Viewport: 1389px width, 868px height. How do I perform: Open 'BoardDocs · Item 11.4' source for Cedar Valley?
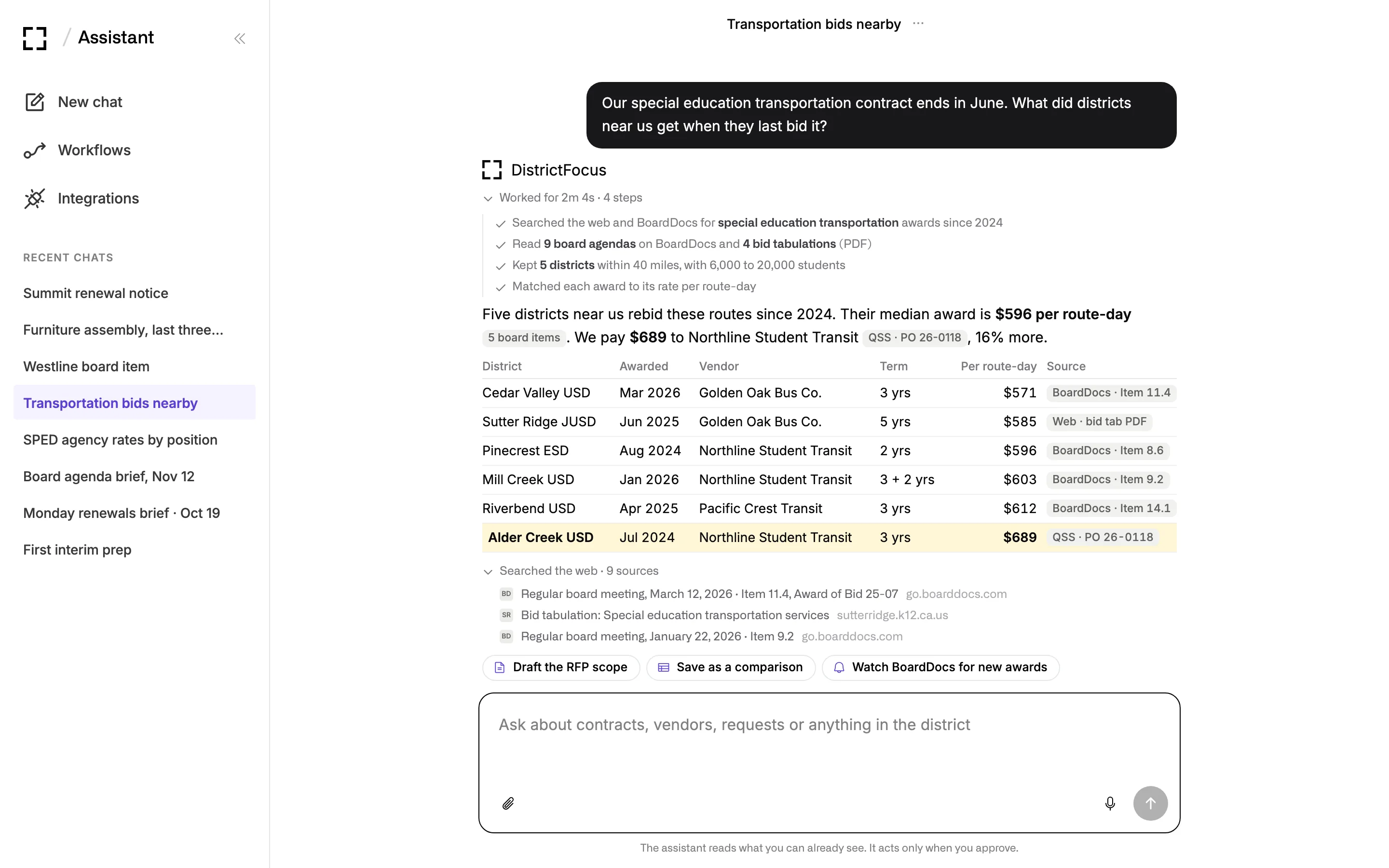pyautogui.click(x=1111, y=393)
